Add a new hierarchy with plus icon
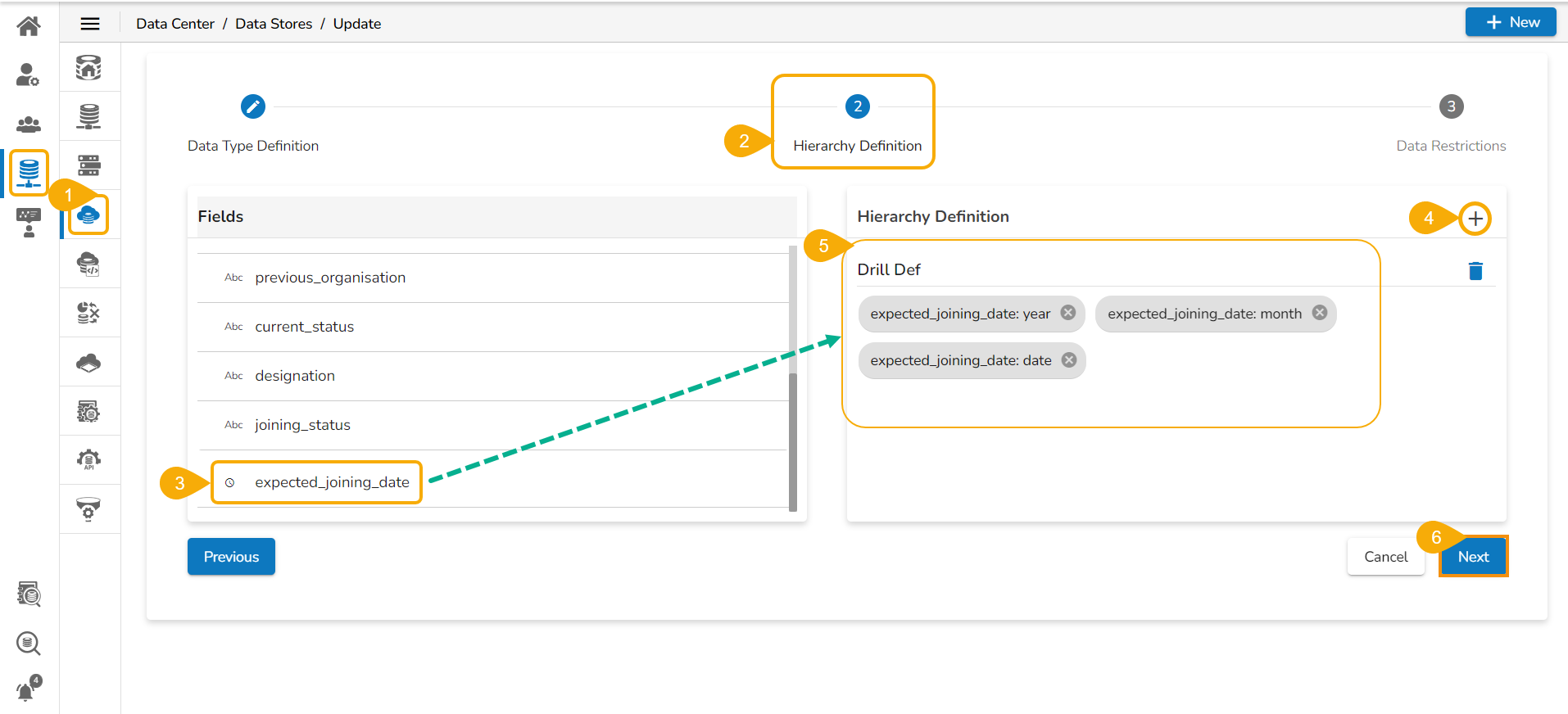1568x714 pixels. (1475, 219)
